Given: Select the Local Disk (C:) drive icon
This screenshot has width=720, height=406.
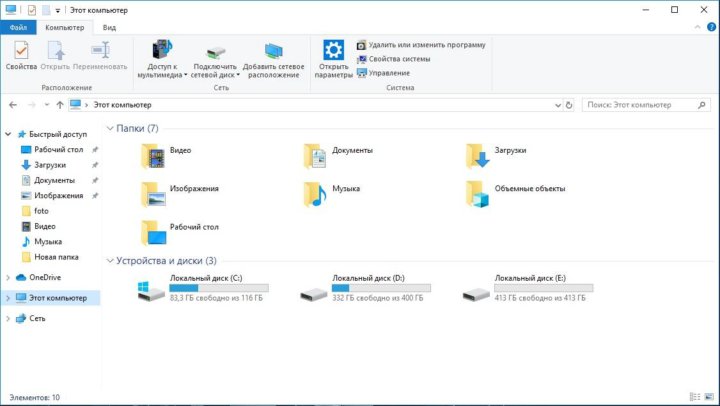Looking at the screenshot, I should tap(152, 291).
